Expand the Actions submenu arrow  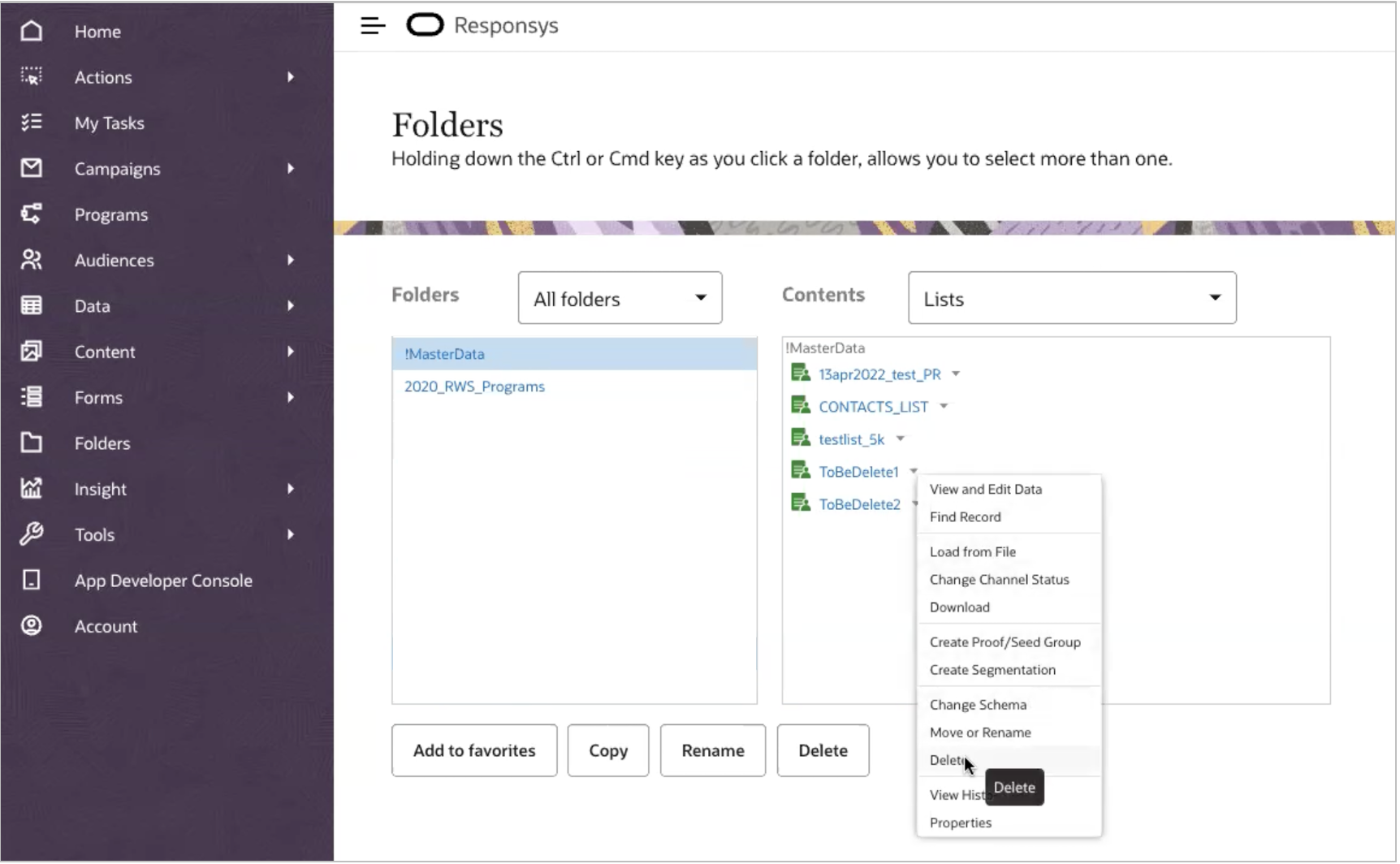pyautogui.click(x=291, y=77)
